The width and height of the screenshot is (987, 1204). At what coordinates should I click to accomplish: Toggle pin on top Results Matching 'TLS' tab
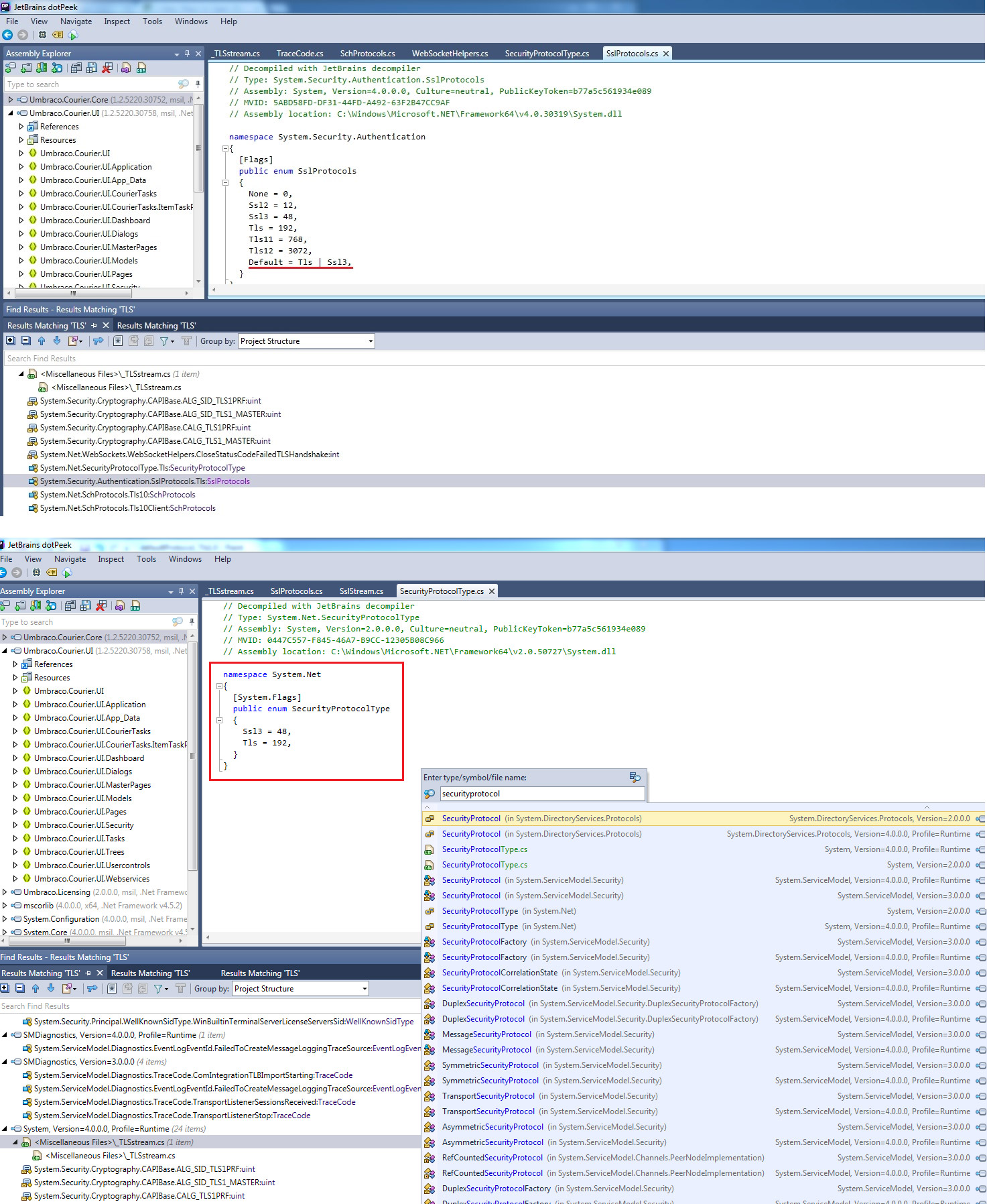[x=94, y=325]
